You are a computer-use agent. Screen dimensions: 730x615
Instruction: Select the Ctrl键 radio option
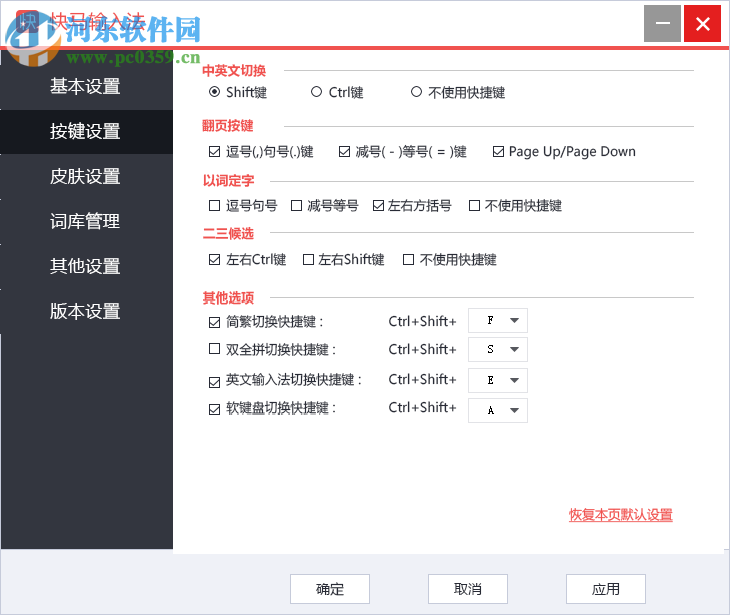click(x=317, y=92)
